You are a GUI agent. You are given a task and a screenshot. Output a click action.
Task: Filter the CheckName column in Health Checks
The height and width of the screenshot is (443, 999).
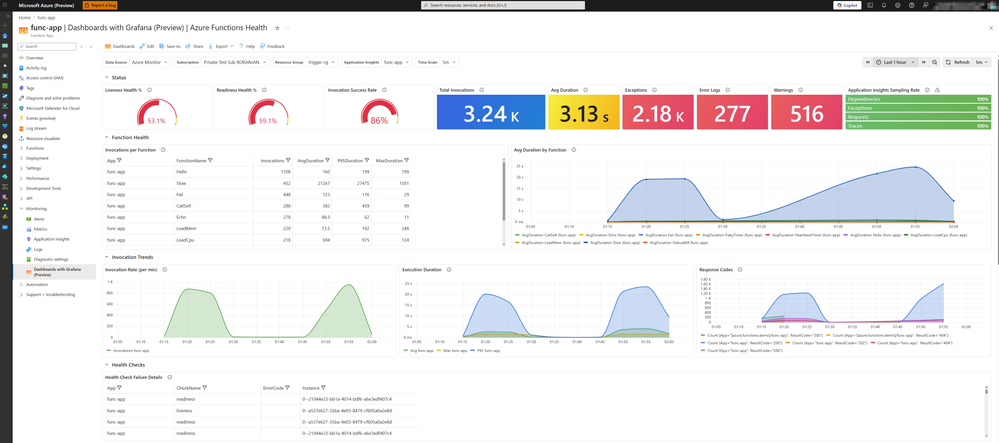(x=205, y=388)
